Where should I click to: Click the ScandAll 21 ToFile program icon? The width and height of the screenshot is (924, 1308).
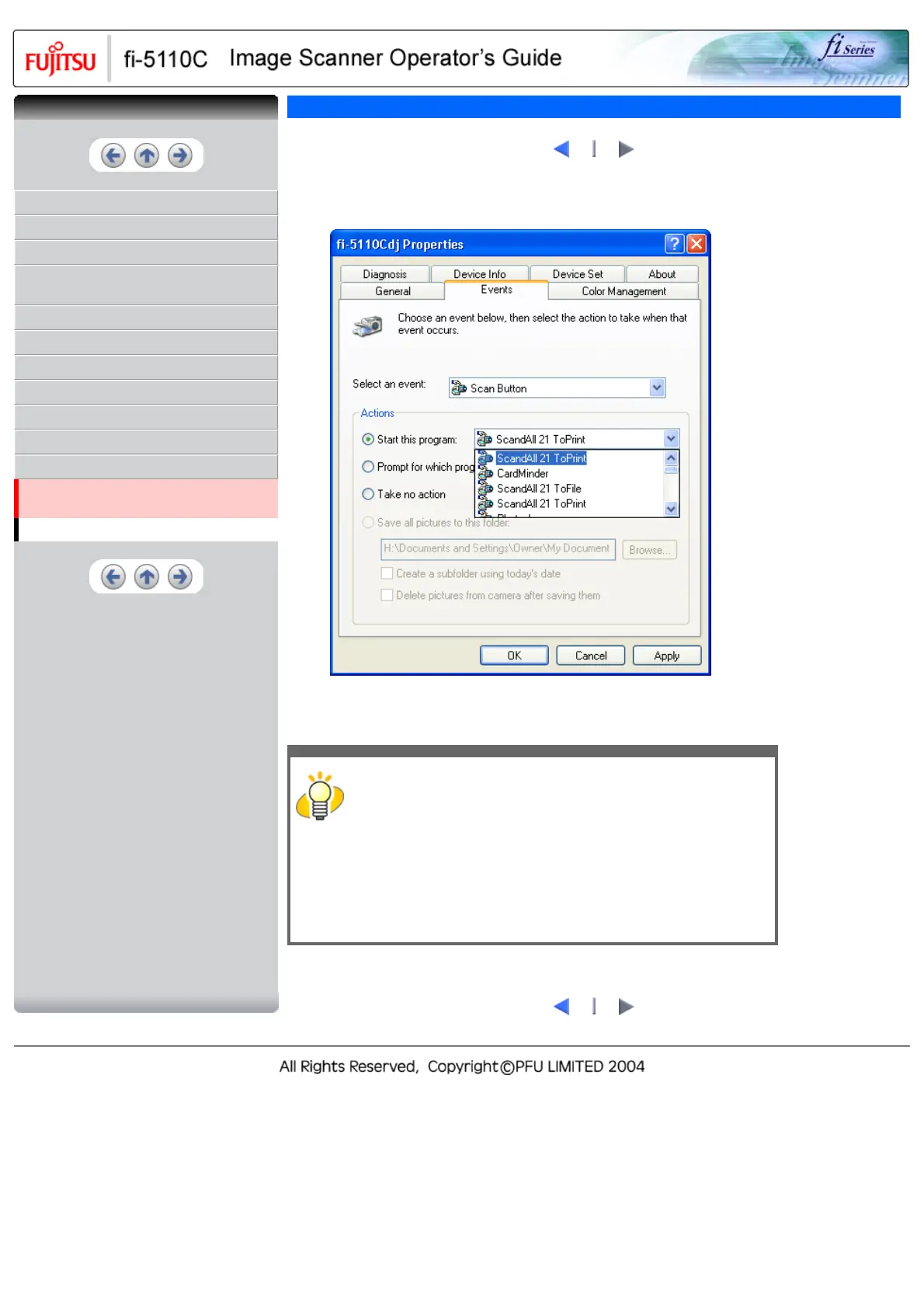tap(486, 489)
